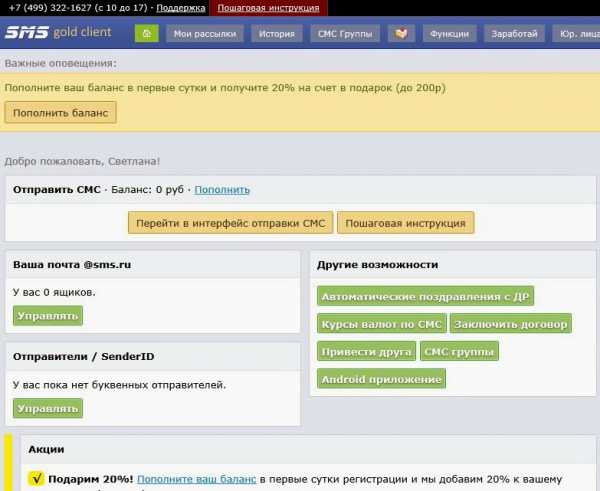Click the Пополнить link next to balance

(222, 189)
